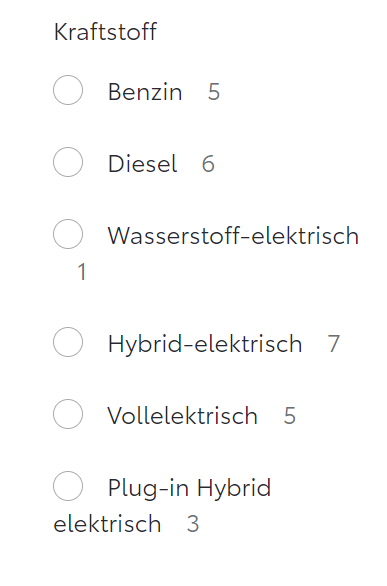This screenshot has height=586, width=387.
Task: Click the result count 6 beside Diesel
Action: coord(208,164)
